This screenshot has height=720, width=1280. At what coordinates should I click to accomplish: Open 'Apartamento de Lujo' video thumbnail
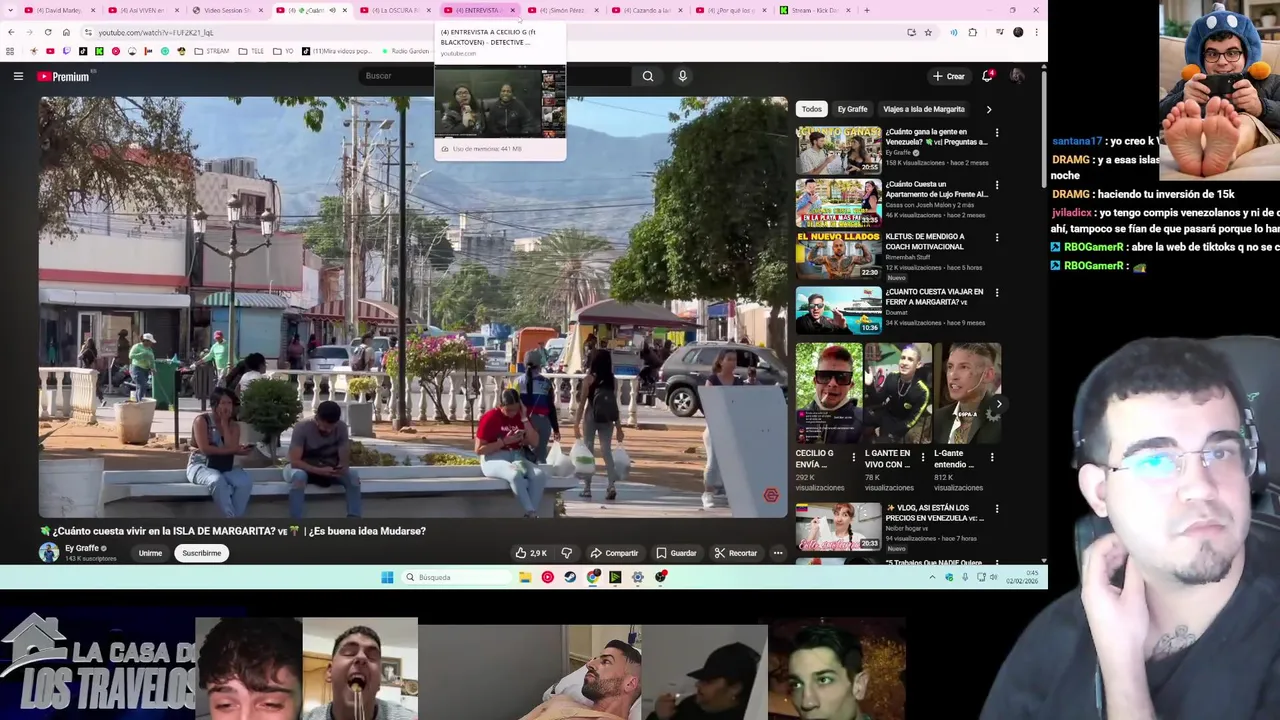coord(838,203)
